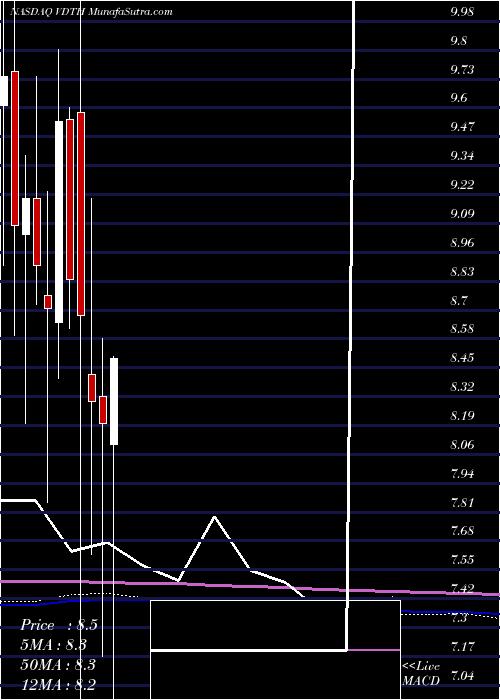Viewport: 500px width, 700px height.
Task: Select the 7.55 price axis label
Action: click(462, 559)
